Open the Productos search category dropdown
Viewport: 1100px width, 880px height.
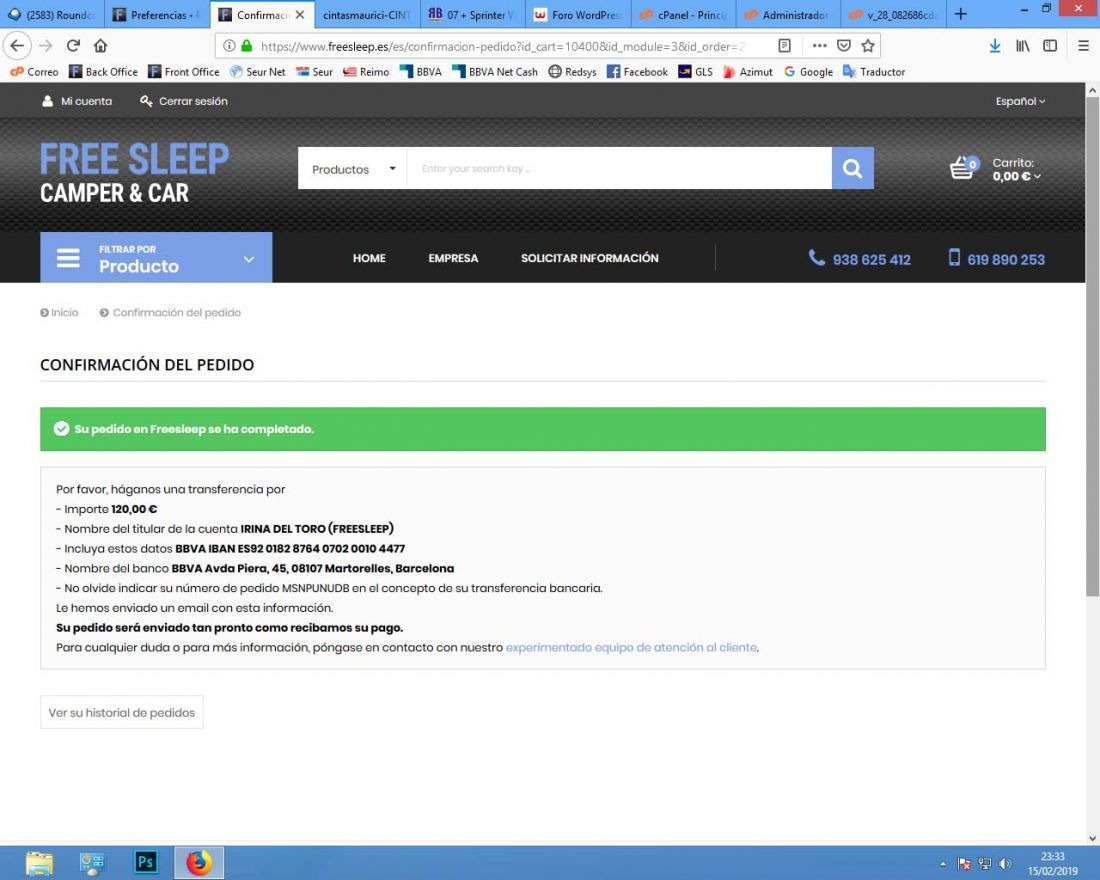coord(353,168)
